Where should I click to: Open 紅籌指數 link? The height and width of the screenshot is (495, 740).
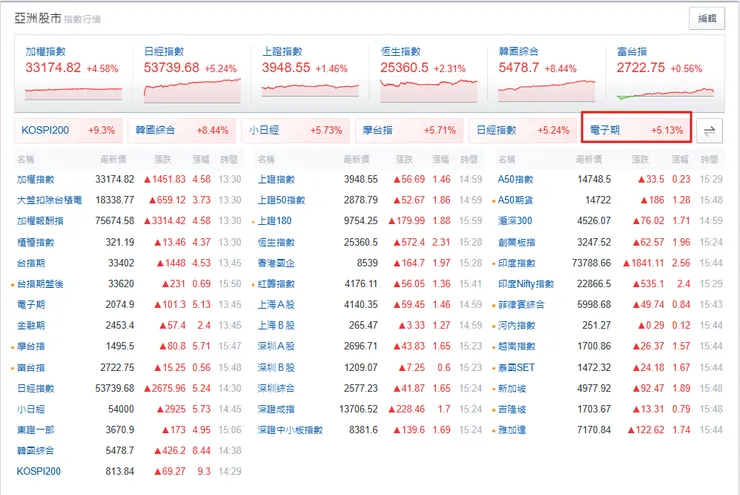(276, 284)
